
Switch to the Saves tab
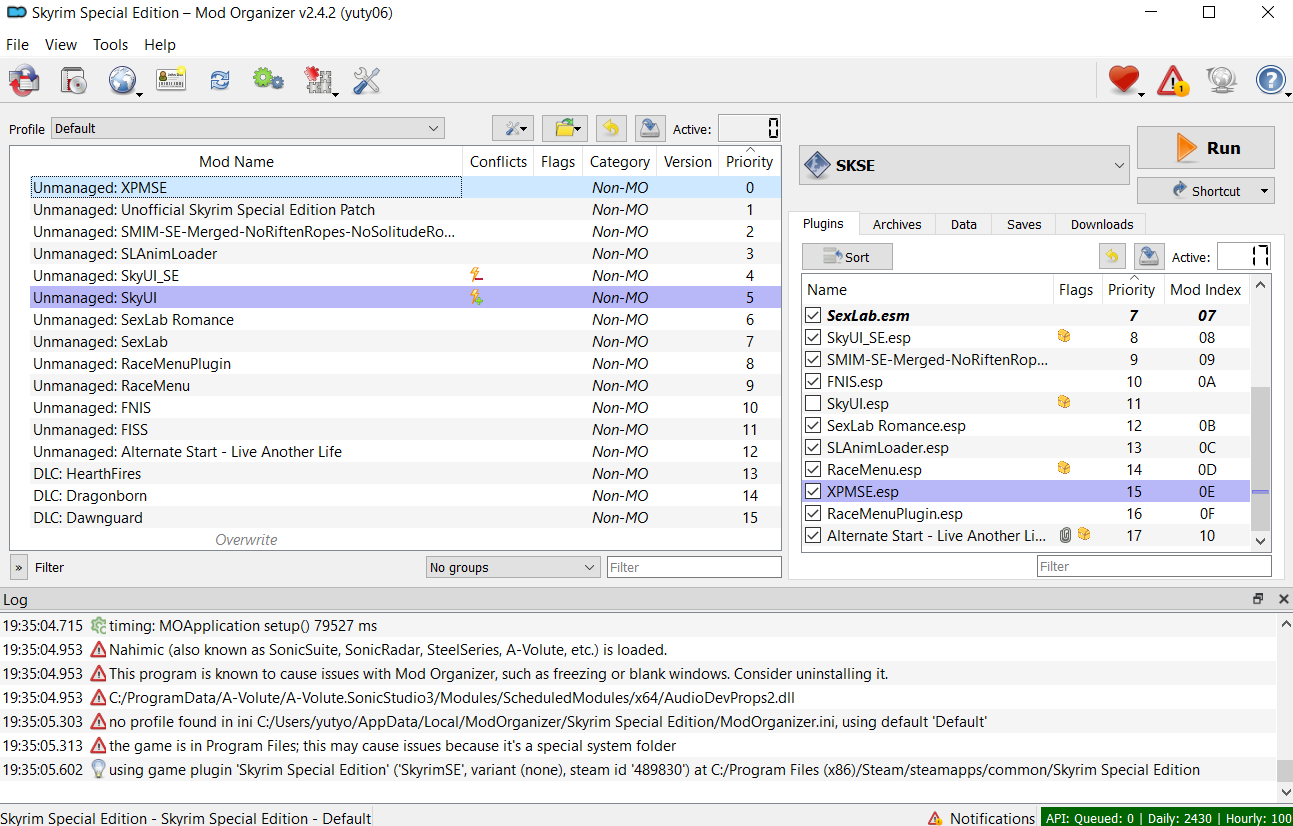pos(1024,224)
